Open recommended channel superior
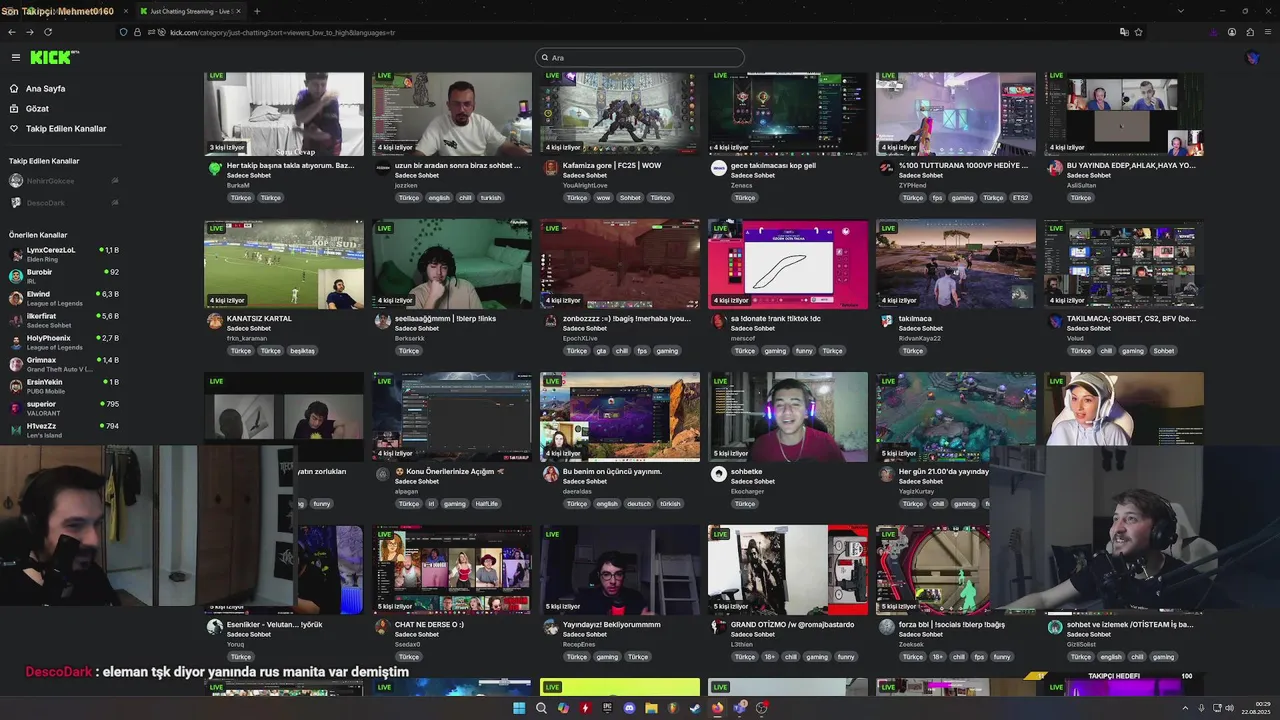Image resolution: width=1280 pixels, height=720 pixels. pyautogui.click(x=64, y=408)
